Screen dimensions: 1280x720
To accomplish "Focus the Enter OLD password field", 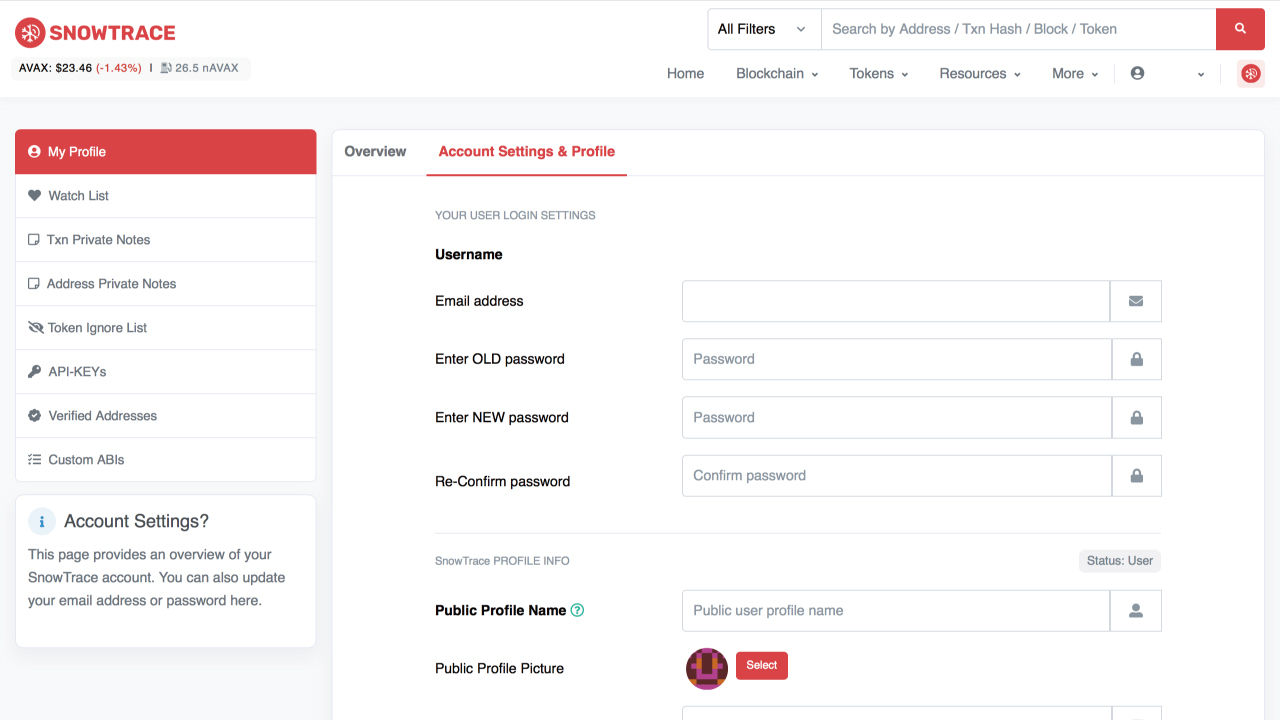I will click(897, 359).
